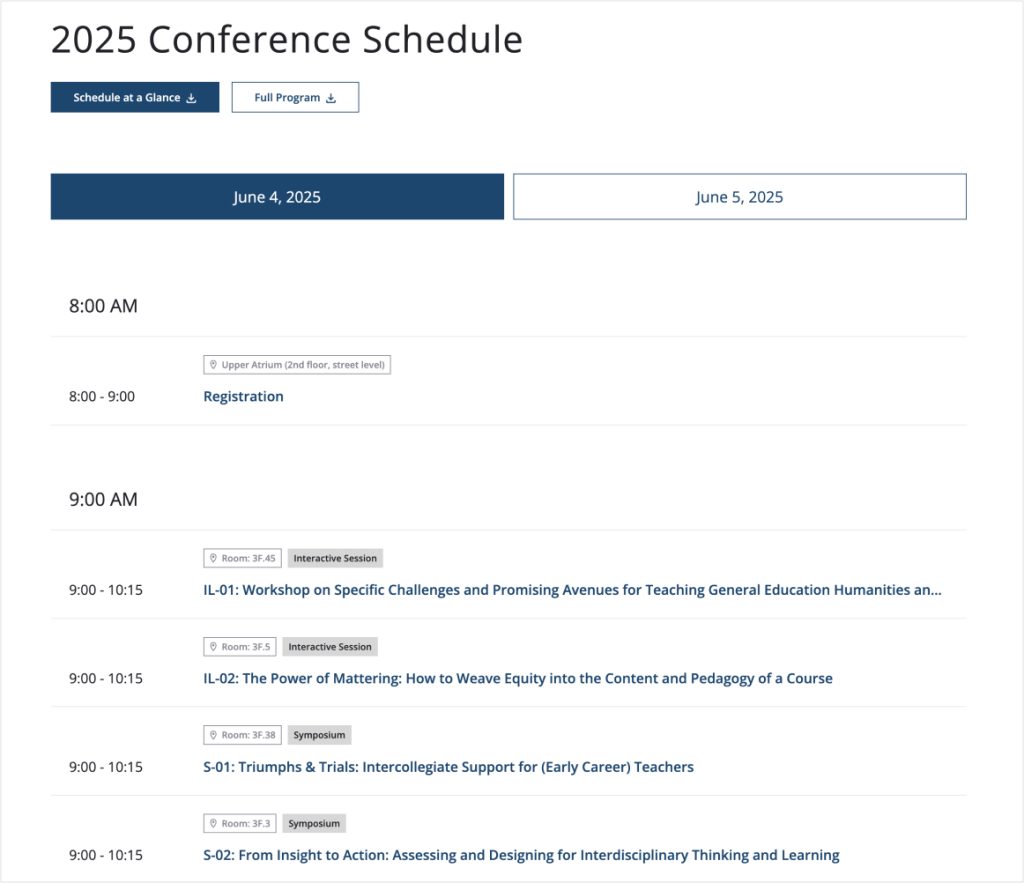Viewport: 1024px width, 883px height.
Task: Click location pin icon for Upper Atrium
Action: click(x=213, y=365)
